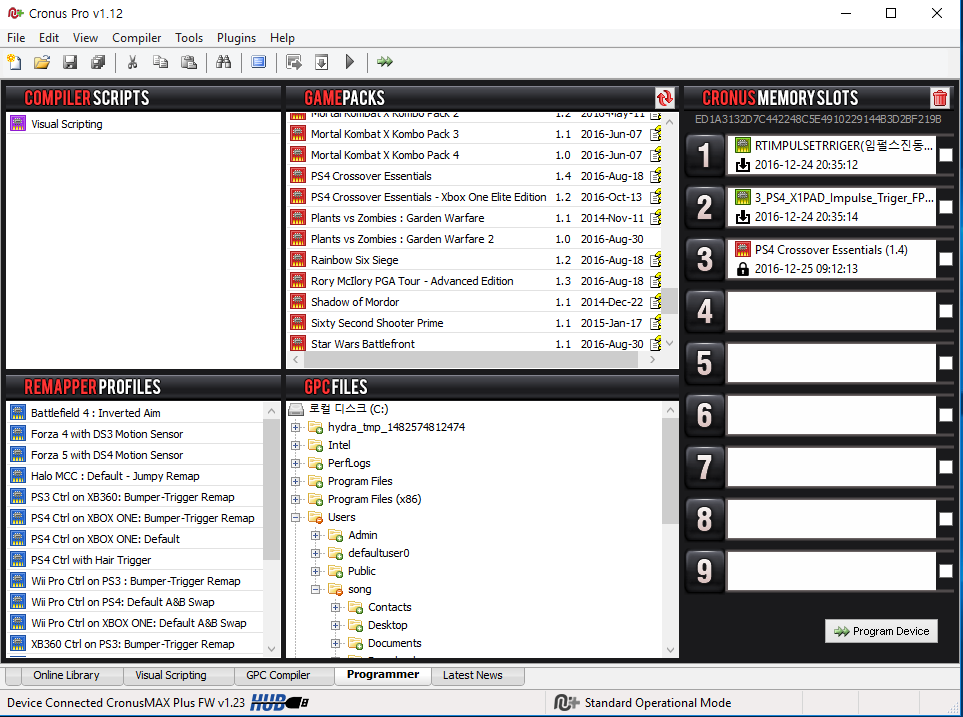Expand the Documents folder node
The height and width of the screenshot is (717, 963).
click(335, 643)
